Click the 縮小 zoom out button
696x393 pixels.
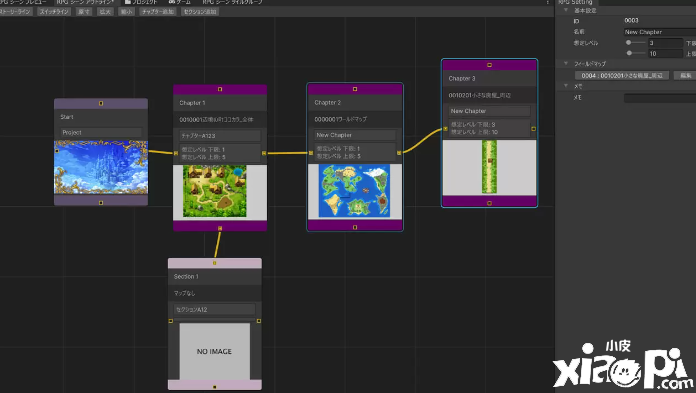click(127, 12)
